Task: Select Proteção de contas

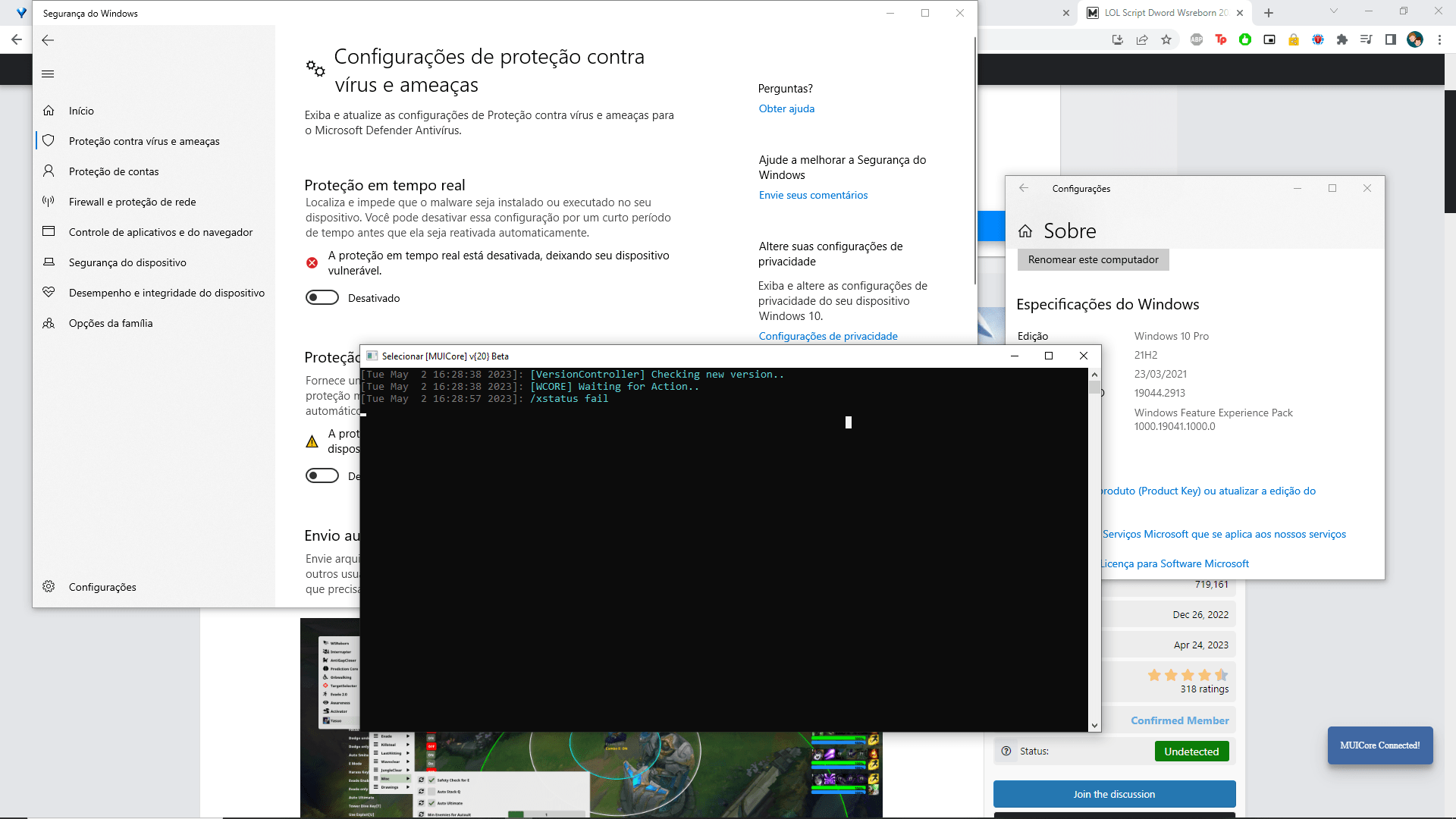Action: [x=154, y=171]
